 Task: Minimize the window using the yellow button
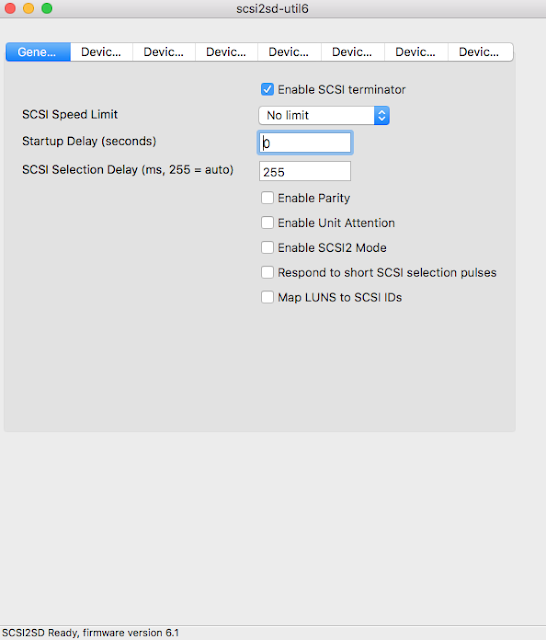(x=29, y=8)
